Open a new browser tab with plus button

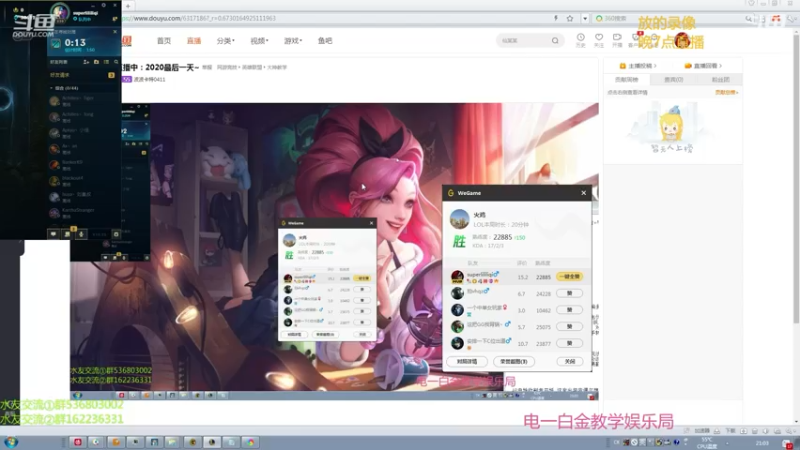[128, 6]
